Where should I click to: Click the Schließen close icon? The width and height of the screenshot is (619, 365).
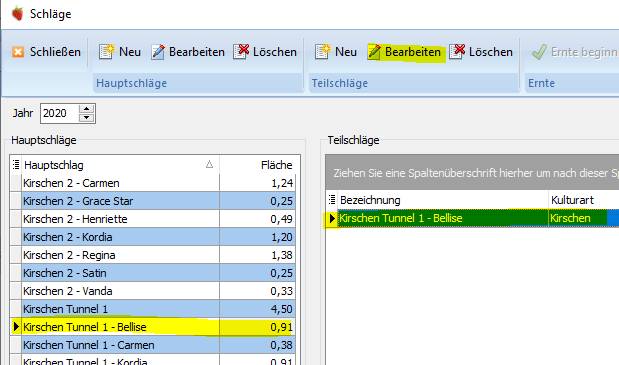[x=18, y=52]
